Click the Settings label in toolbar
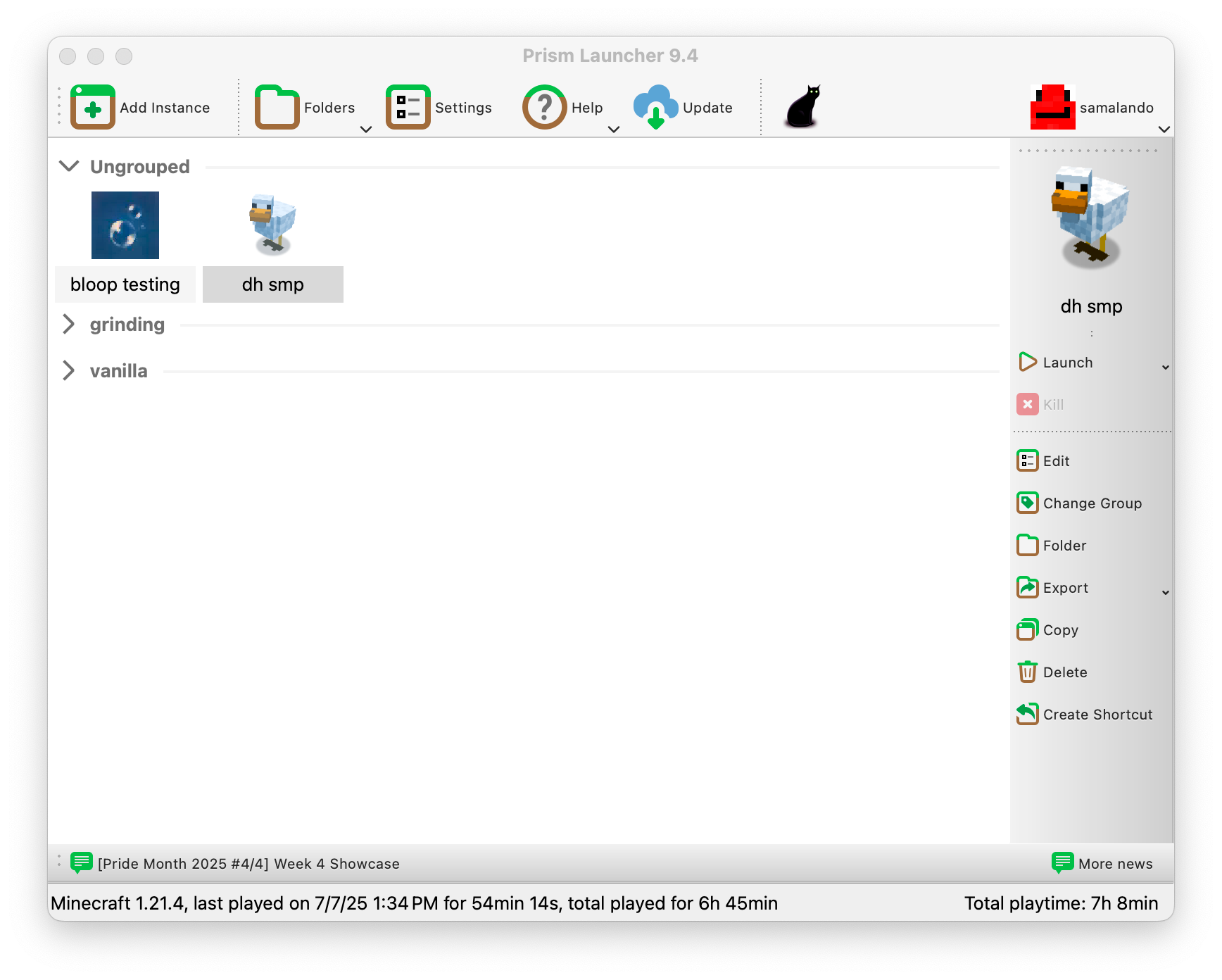The height and width of the screenshot is (980, 1222). [x=463, y=108]
